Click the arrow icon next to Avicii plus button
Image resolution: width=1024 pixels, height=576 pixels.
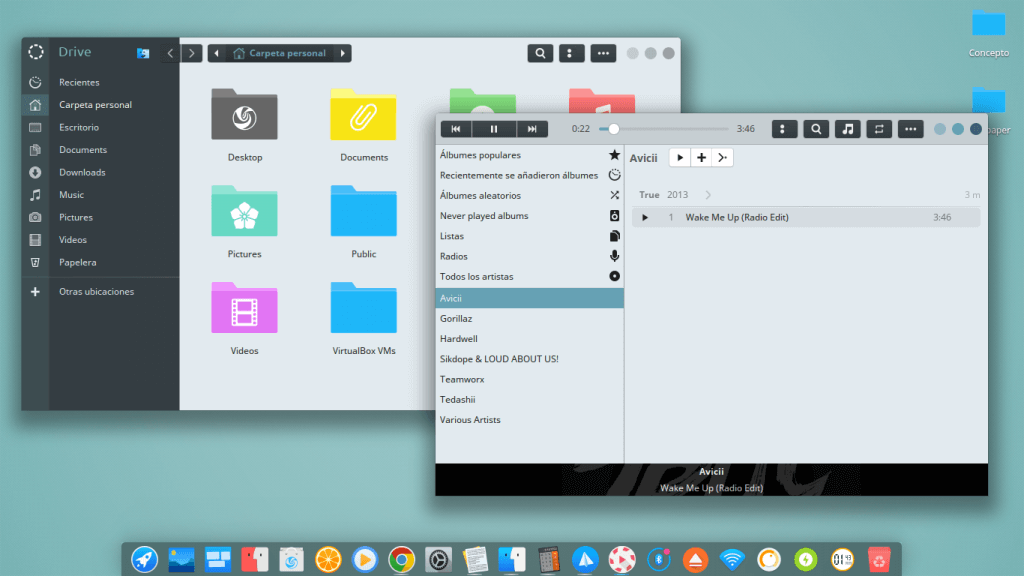[x=722, y=157]
